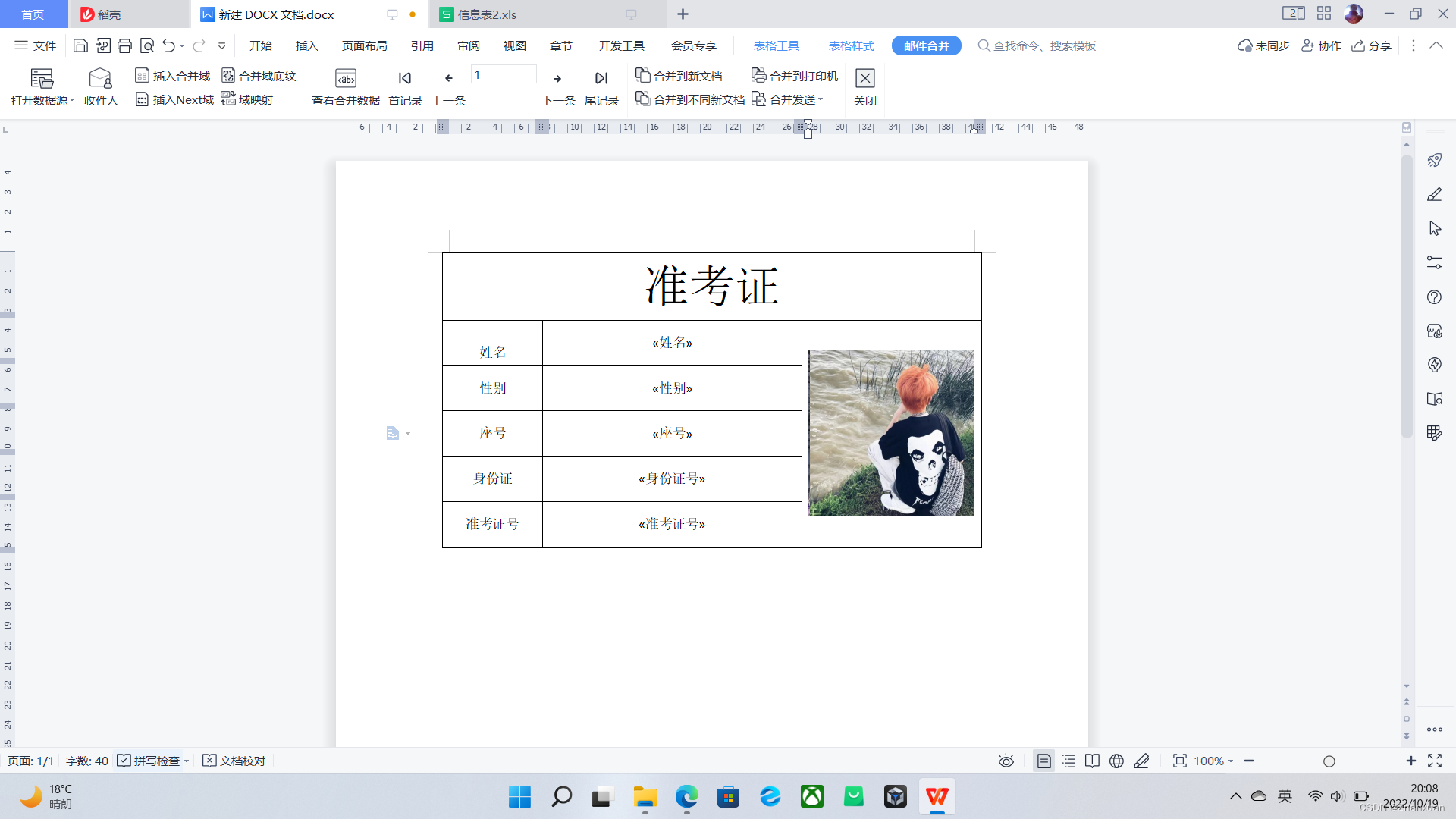
Task: Click the Open Data Source icon (打开数据源)
Action: coord(42,79)
